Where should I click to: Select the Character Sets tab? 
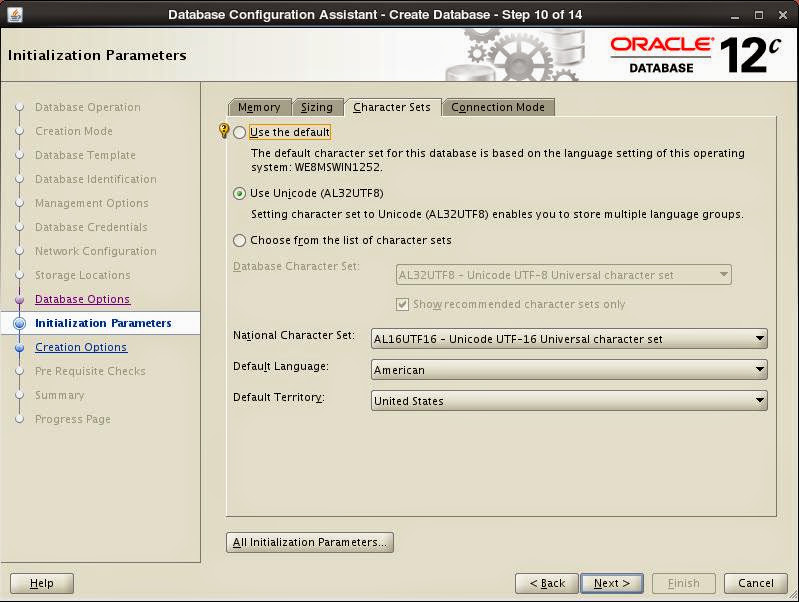(x=392, y=108)
